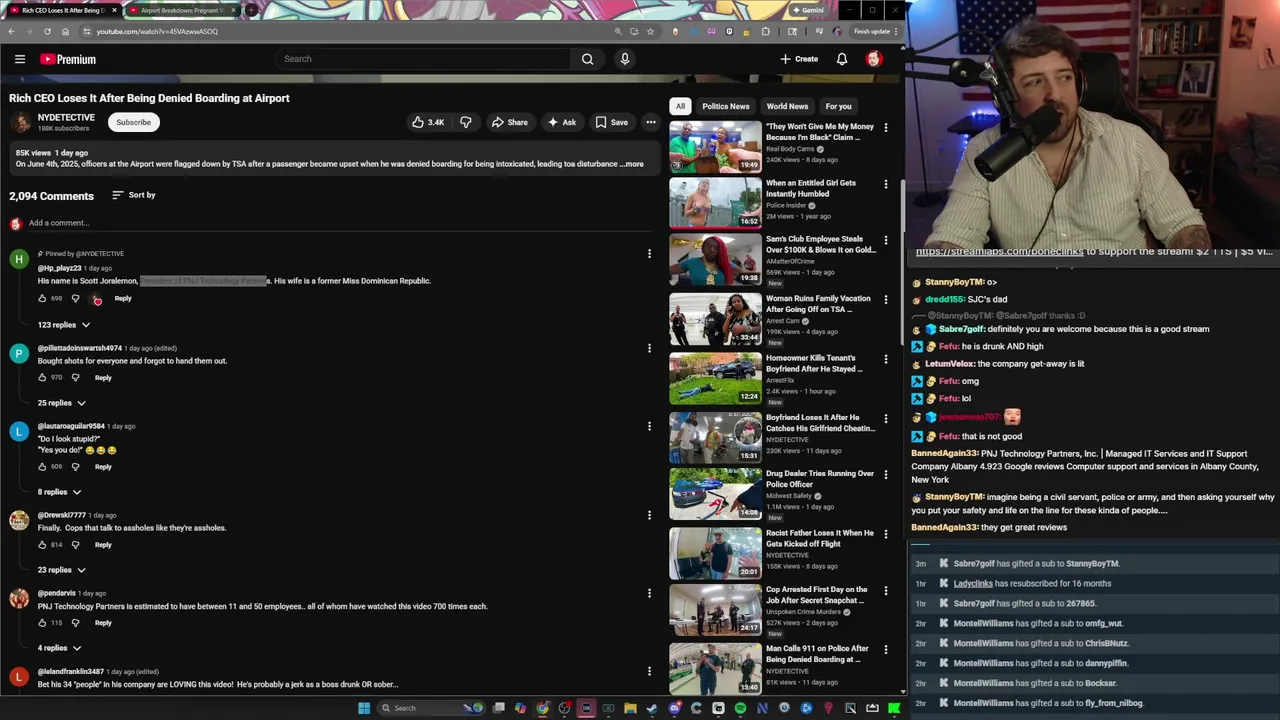This screenshot has width=1280, height=720.
Task: Open 'Sam's Club Employee Steals' video thumbnail
Action: [715, 260]
